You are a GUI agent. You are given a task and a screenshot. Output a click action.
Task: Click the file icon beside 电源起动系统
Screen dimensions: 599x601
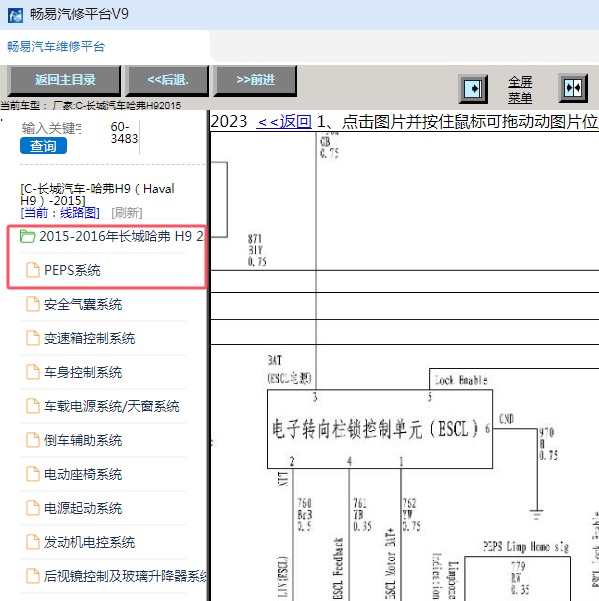[x=33, y=508]
